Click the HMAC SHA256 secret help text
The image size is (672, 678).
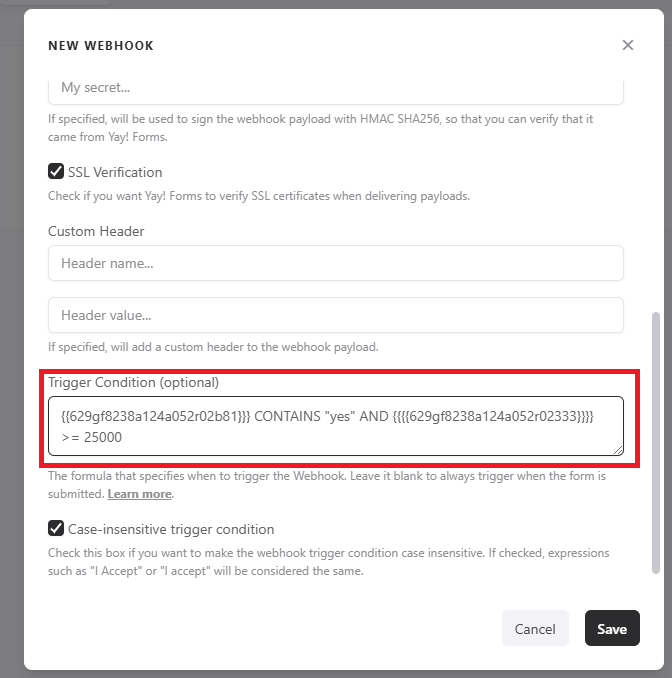pyautogui.click(x=320, y=127)
